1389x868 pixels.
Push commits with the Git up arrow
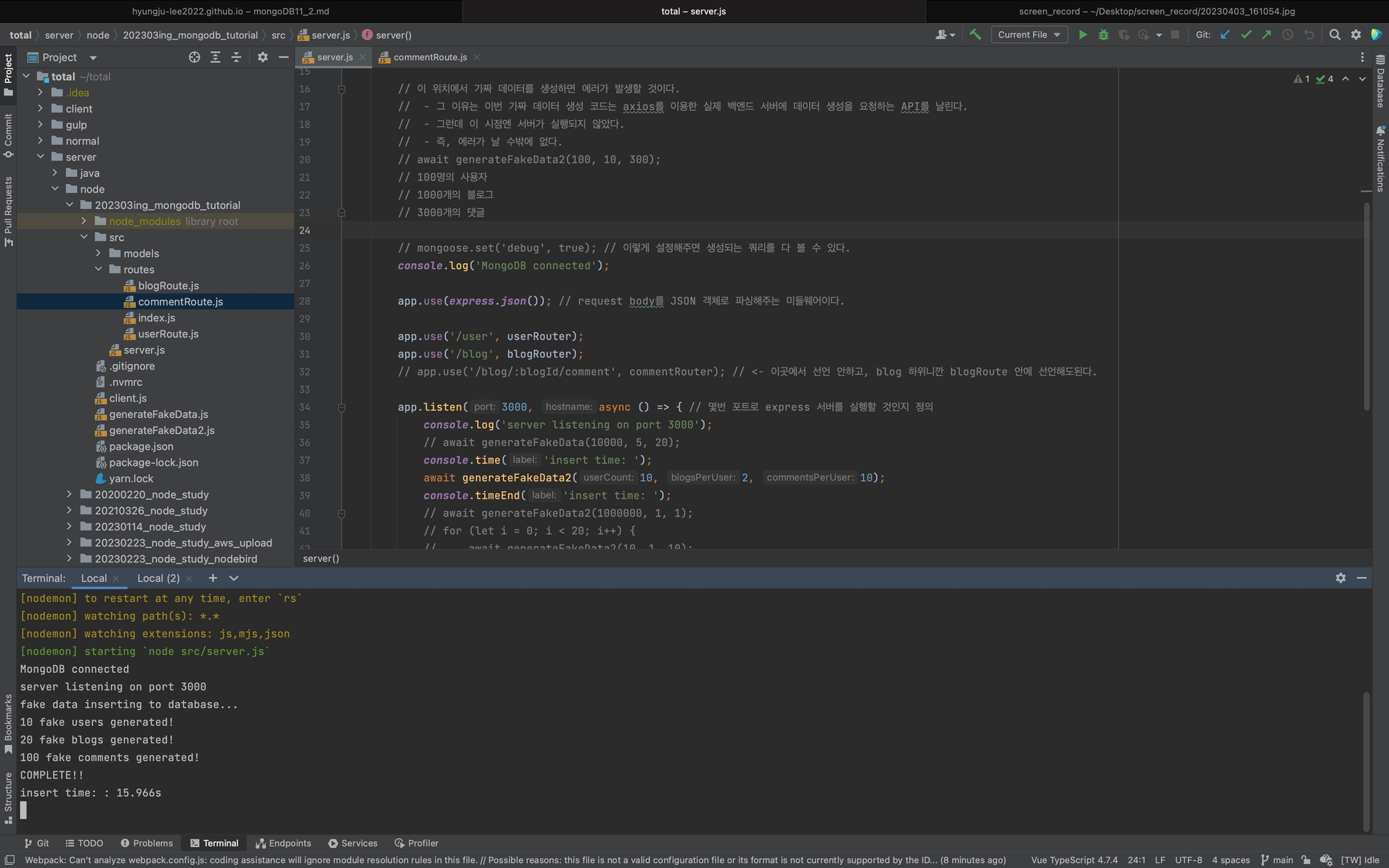(x=1267, y=35)
